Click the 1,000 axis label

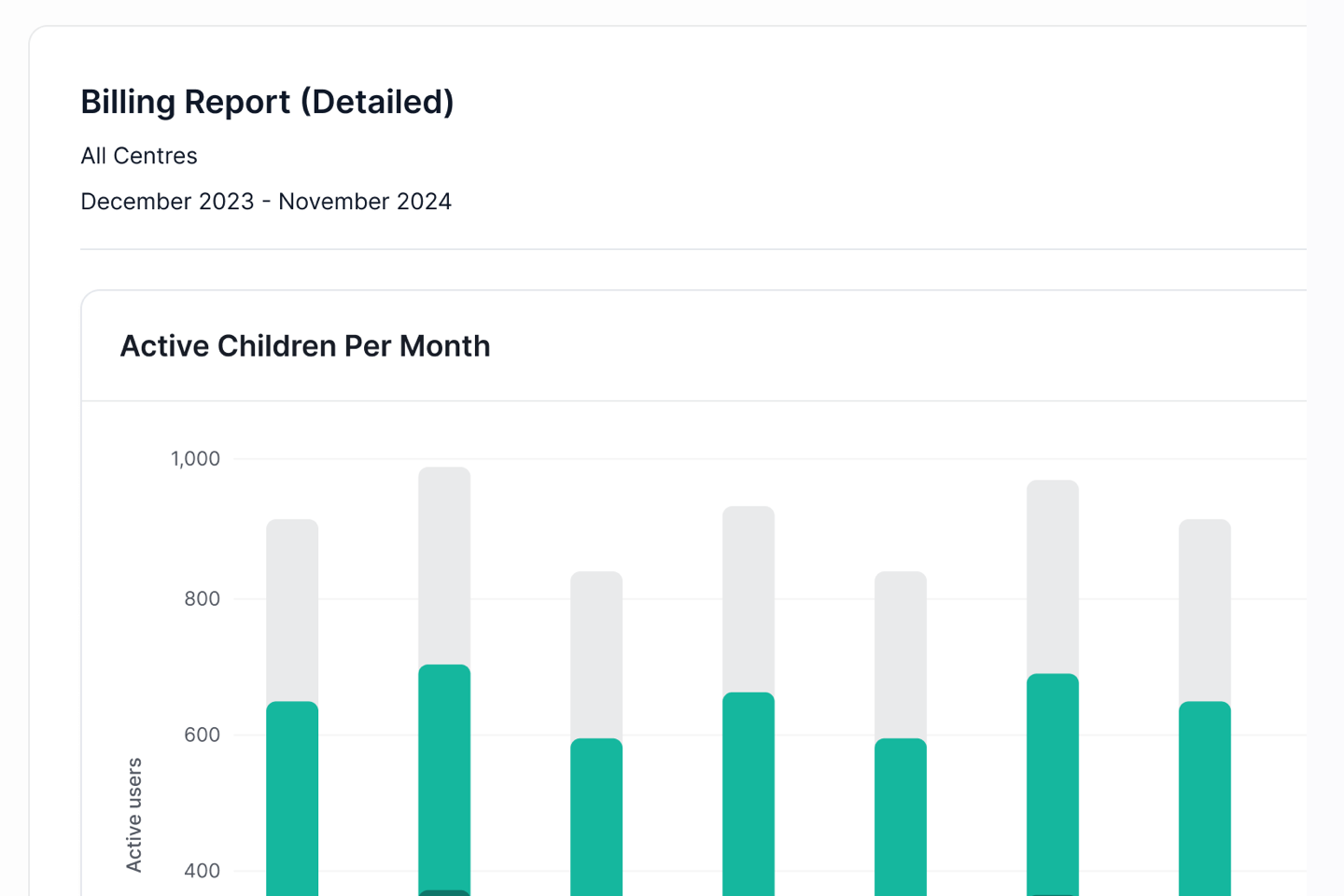pos(195,458)
